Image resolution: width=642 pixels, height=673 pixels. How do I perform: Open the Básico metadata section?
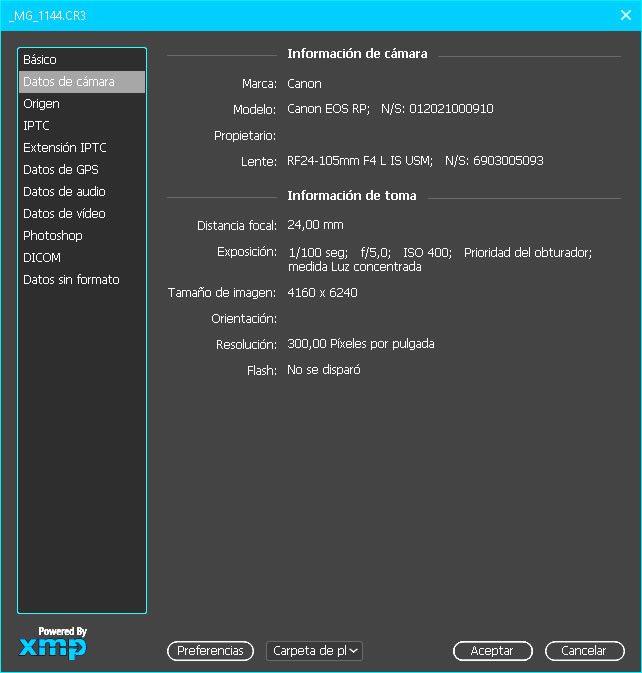click(x=82, y=60)
